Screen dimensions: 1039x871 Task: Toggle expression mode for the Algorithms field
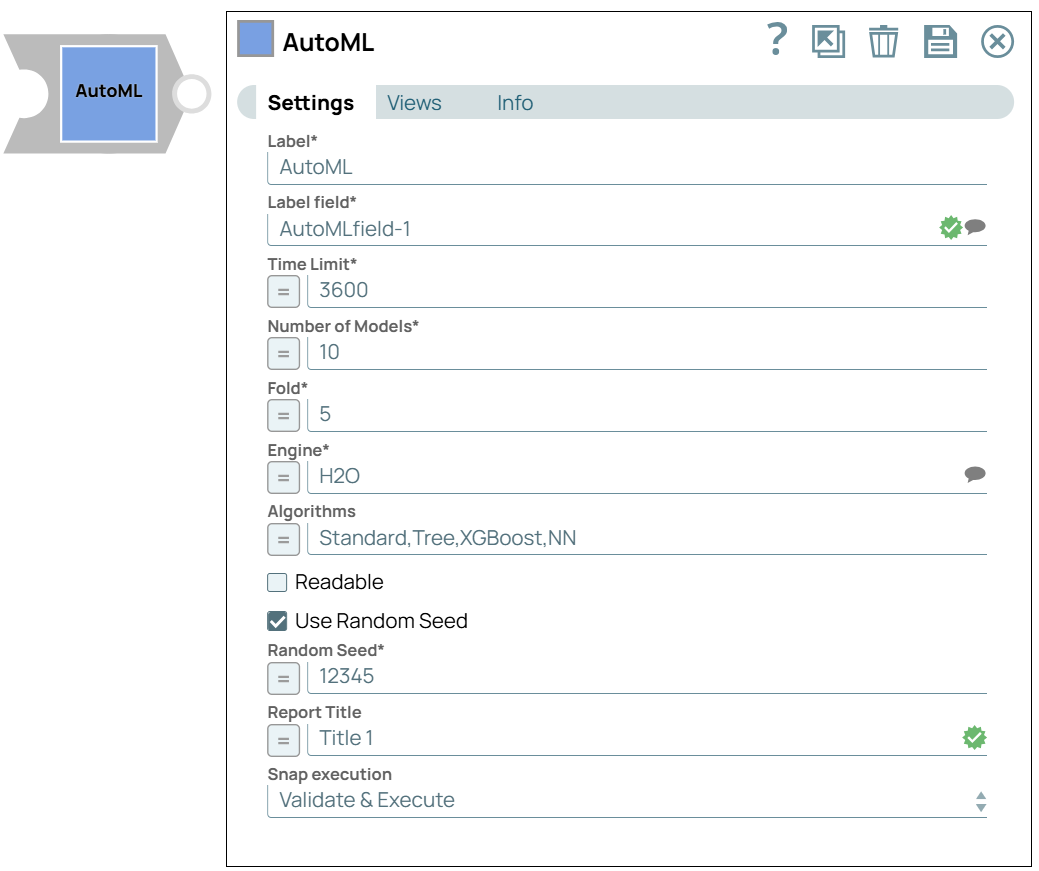tap(282, 539)
